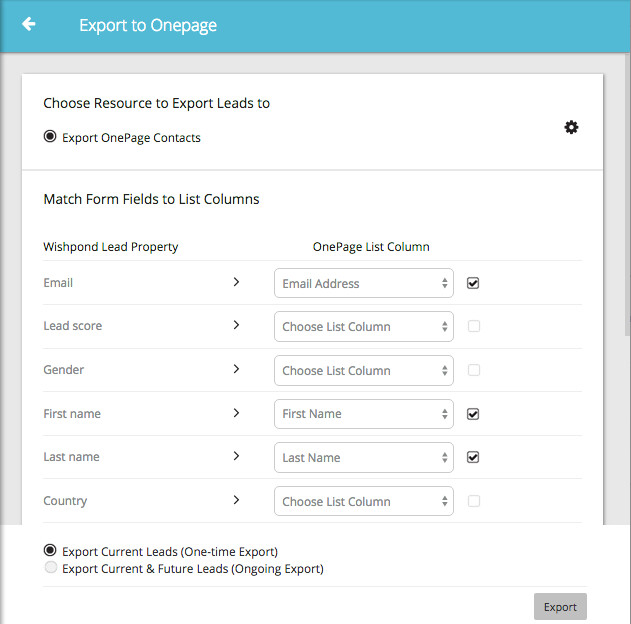Image resolution: width=631 pixels, height=624 pixels.
Task: Click the arrow icon beside Email
Action: [x=236, y=282]
